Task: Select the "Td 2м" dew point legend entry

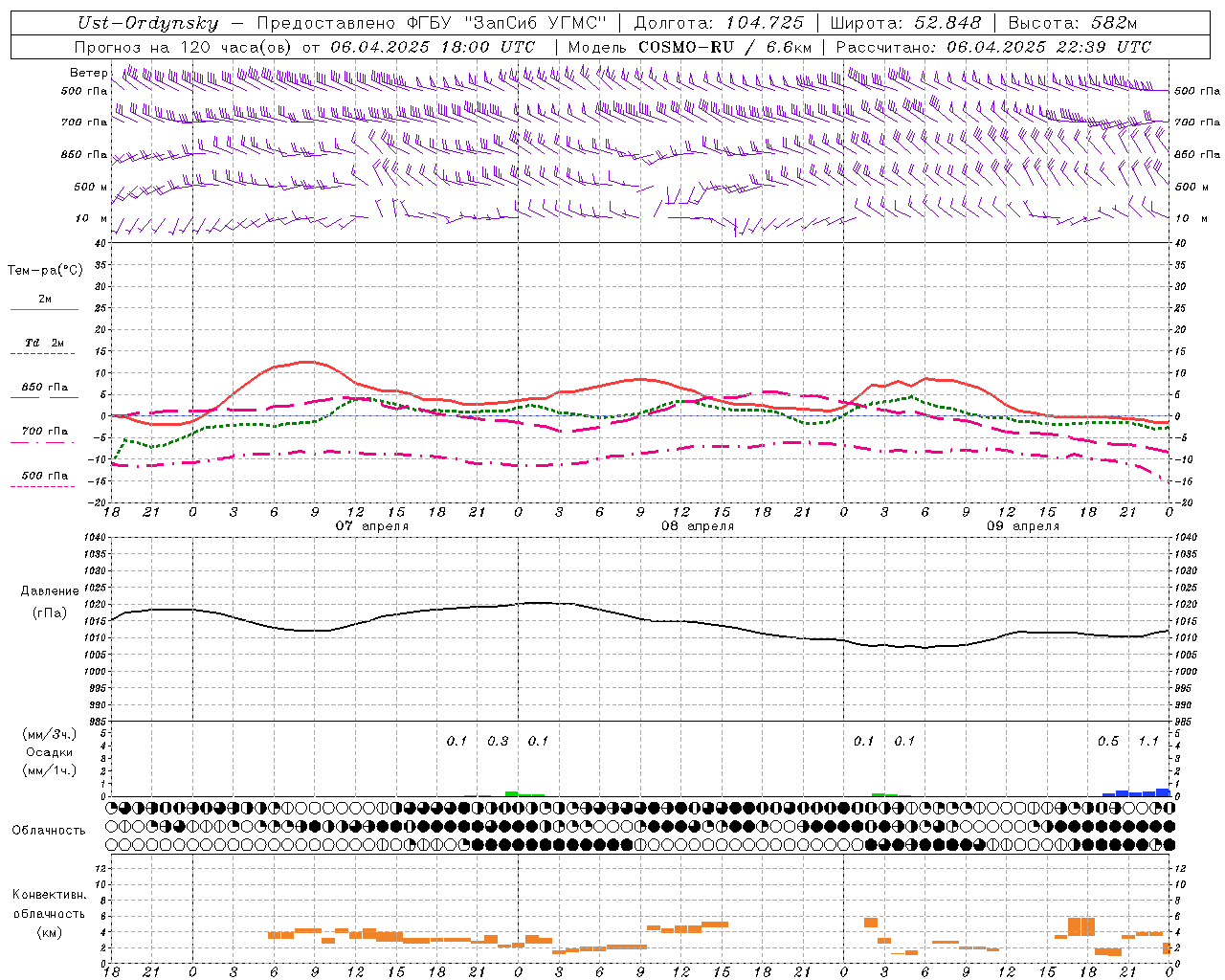Action: pyautogui.click(x=45, y=343)
